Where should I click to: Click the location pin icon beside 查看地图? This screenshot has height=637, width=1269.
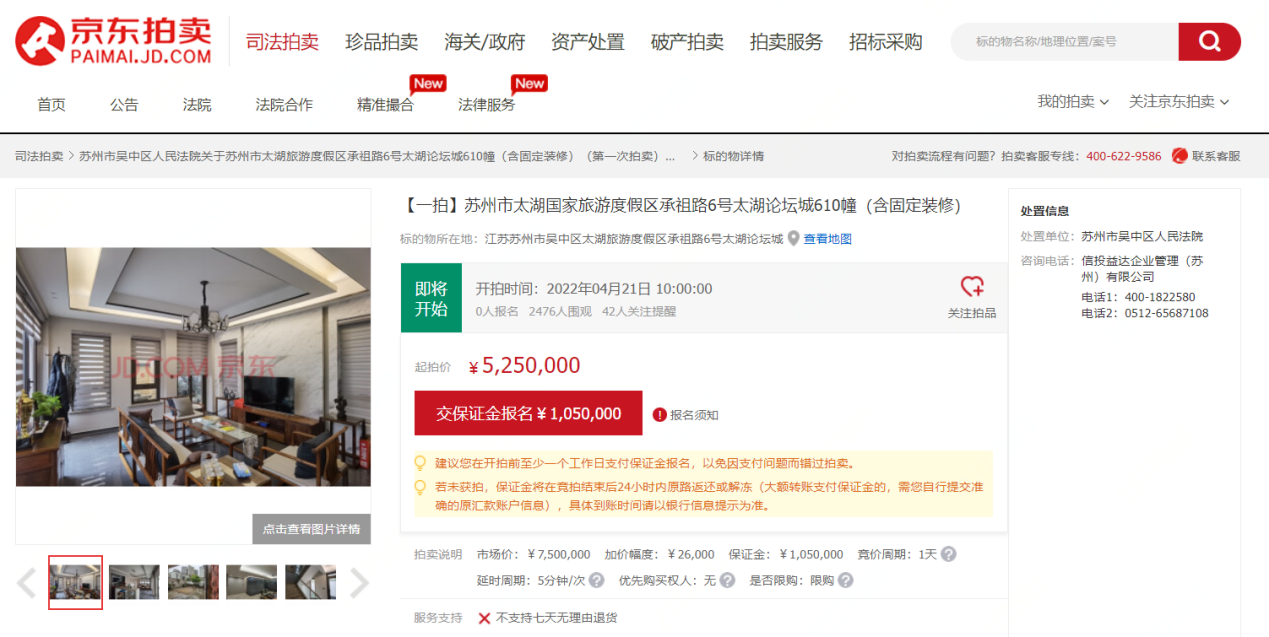[x=795, y=239]
